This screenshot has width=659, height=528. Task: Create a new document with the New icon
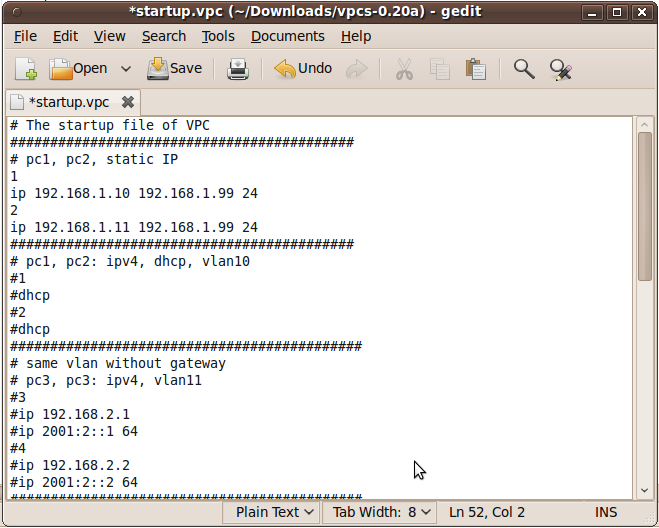point(26,69)
